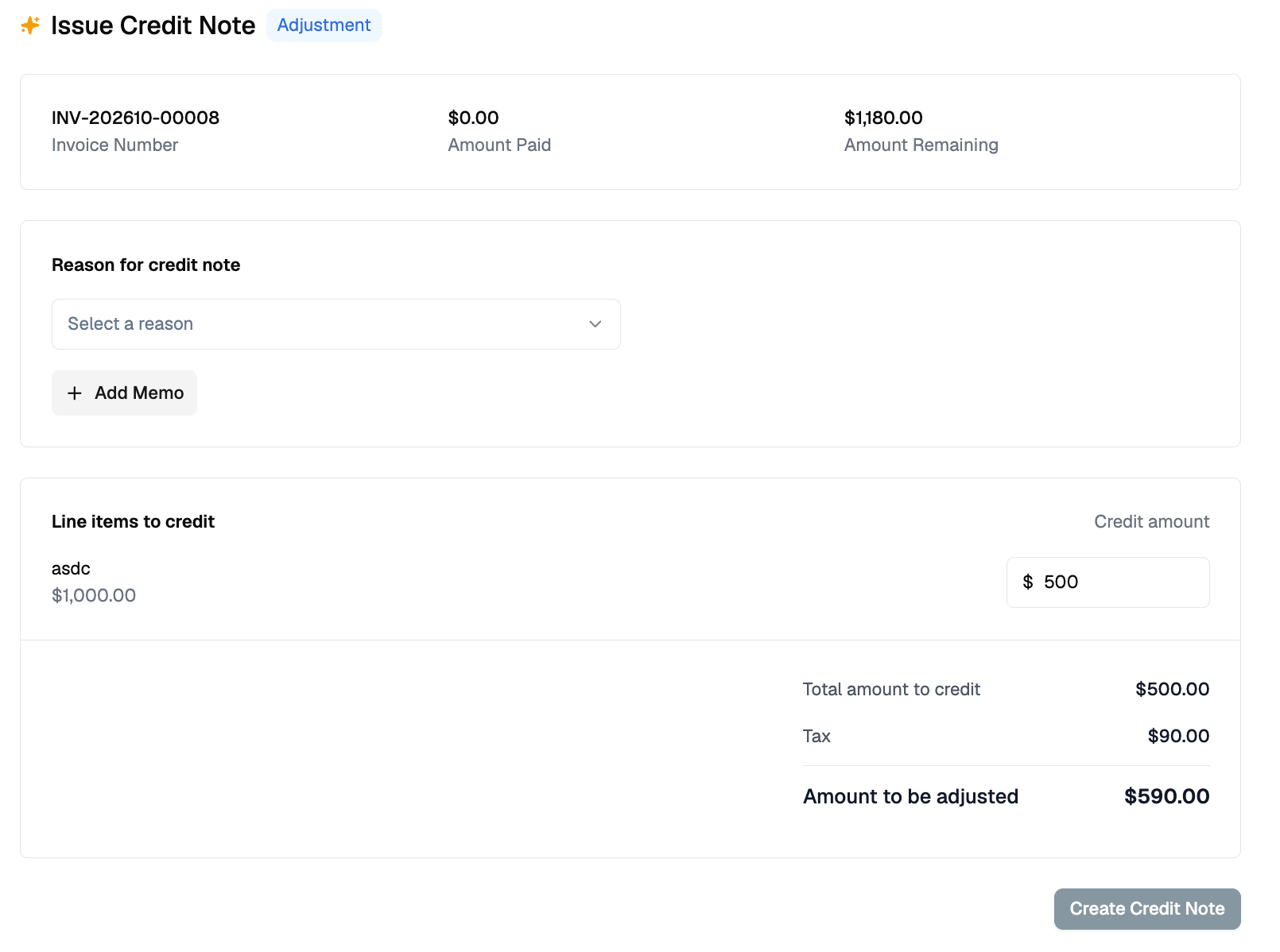
Task: Click the Amount to be adjusted label
Action: [910, 796]
